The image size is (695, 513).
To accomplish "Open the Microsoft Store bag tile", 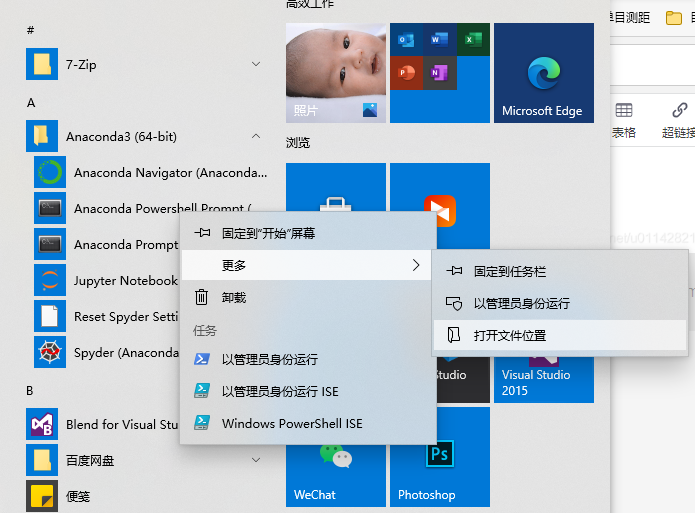I will click(x=336, y=187).
